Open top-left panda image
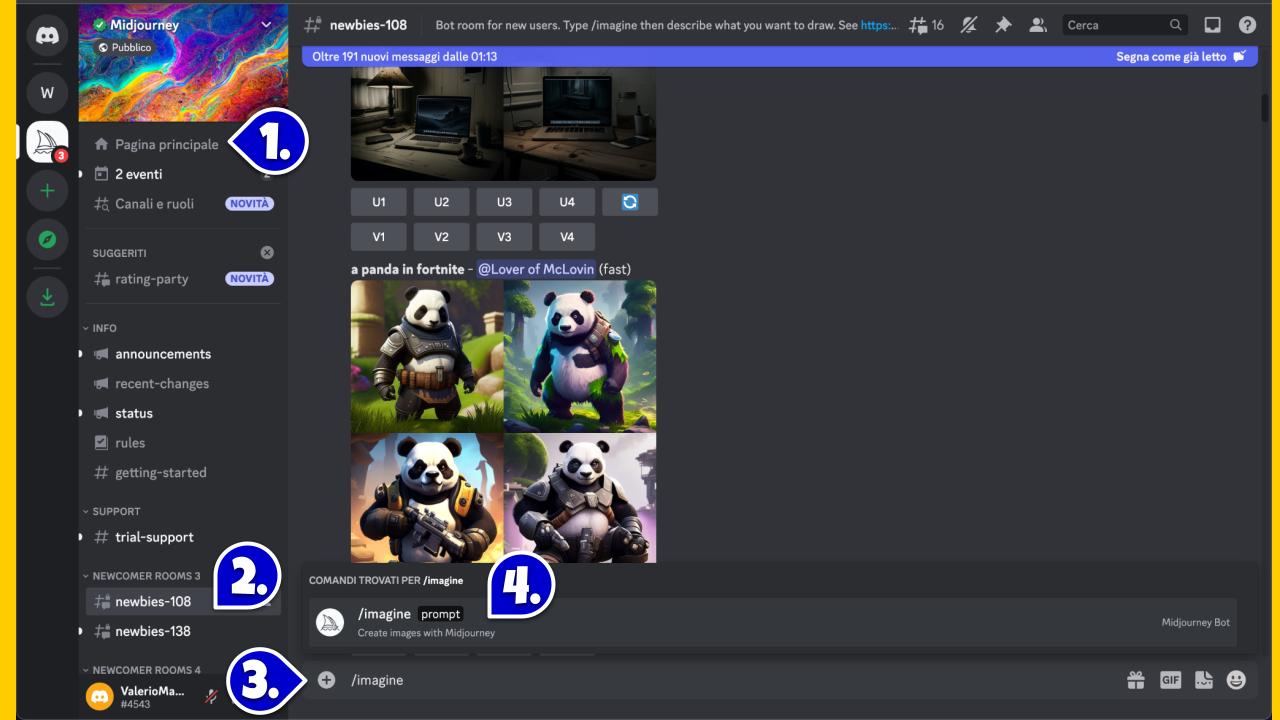Image resolution: width=1280 pixels, height=720 pixels. click(427, 356)
